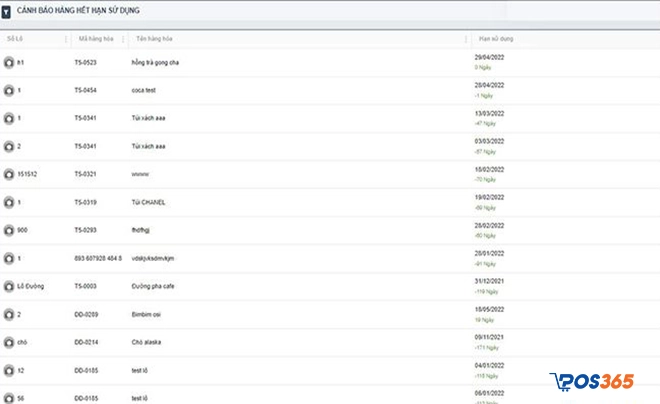Collapse the Cảnh báo hàng hết hạn panel
The height and width of the screenshot is (404, 660).
coord(7,10)
